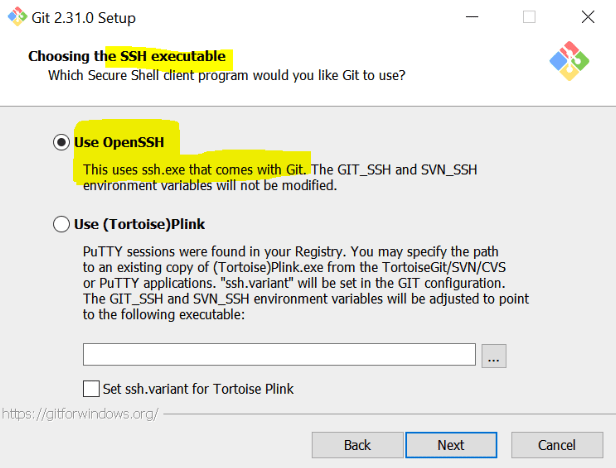The width and height of the screenshot is (616, 468).
Task: Close the Git Setup window
Action: (588, 17)
